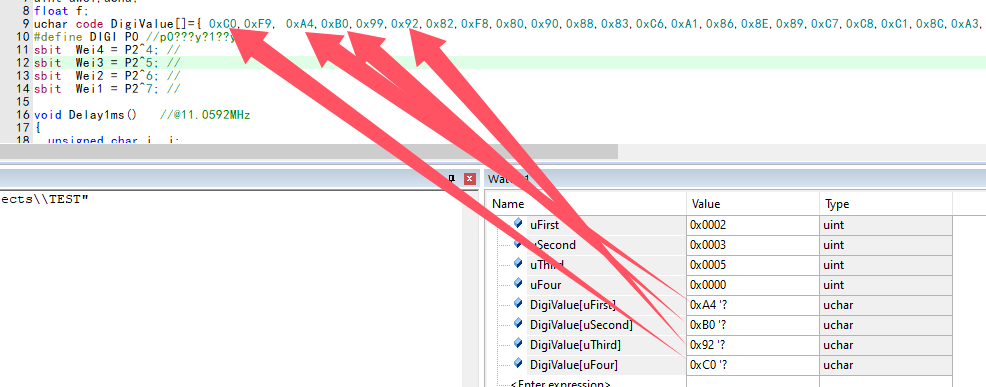Close the output panel with the red X

(x=469, y=179)
